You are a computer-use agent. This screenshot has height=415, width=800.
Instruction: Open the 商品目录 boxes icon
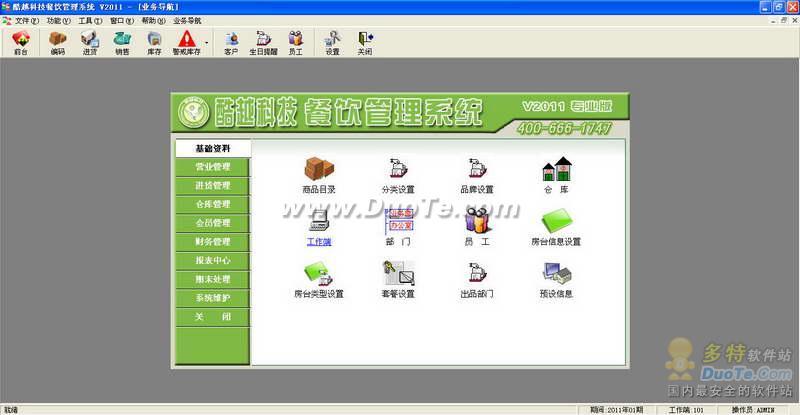pos(319,168)
